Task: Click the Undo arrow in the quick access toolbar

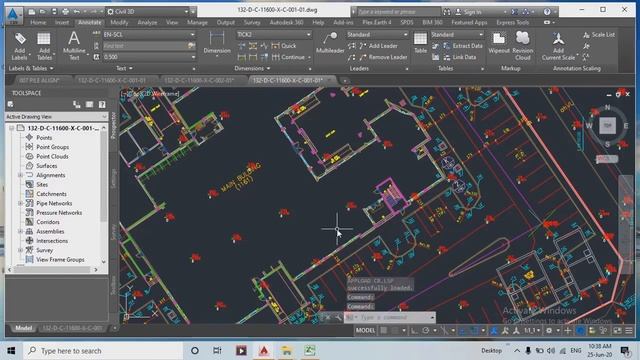Action: (76, 11)
